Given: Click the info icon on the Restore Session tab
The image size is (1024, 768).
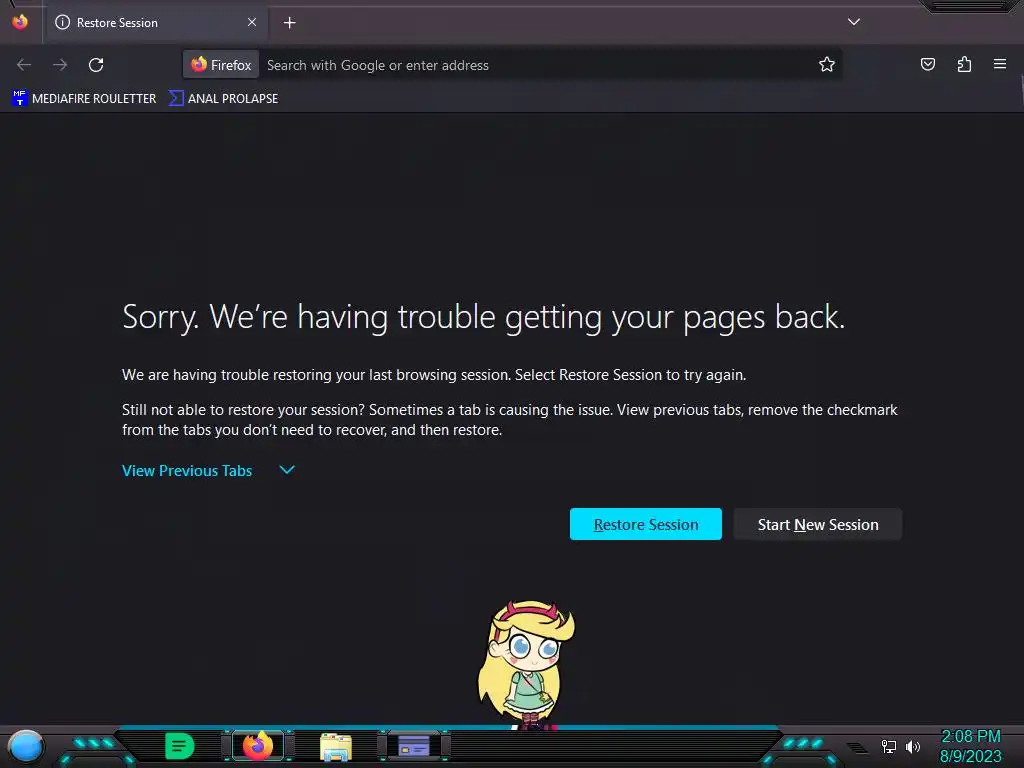Looking at the screenshot, I should [63, 22].
